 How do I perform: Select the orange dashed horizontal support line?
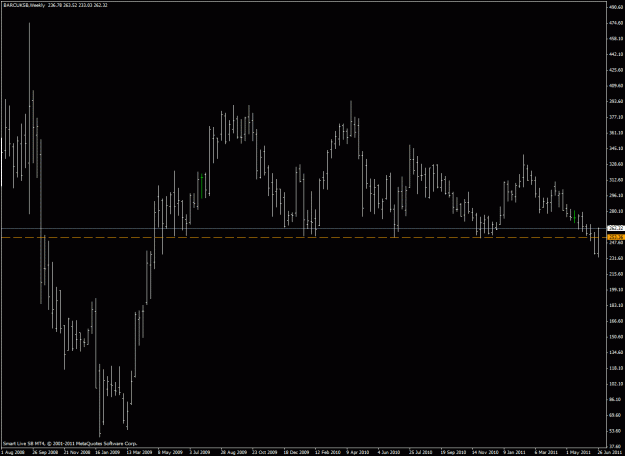303,237
